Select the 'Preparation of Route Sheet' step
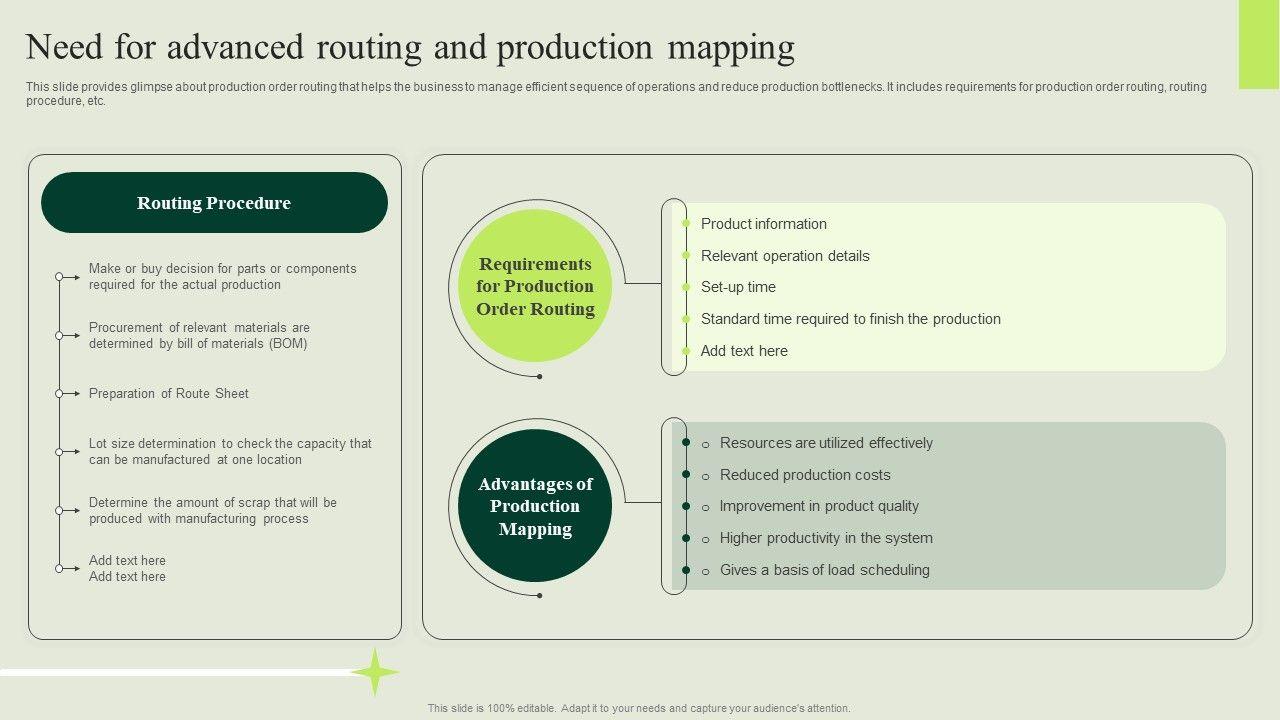The height and width of the screenshot is (720, 1280). 168,394
